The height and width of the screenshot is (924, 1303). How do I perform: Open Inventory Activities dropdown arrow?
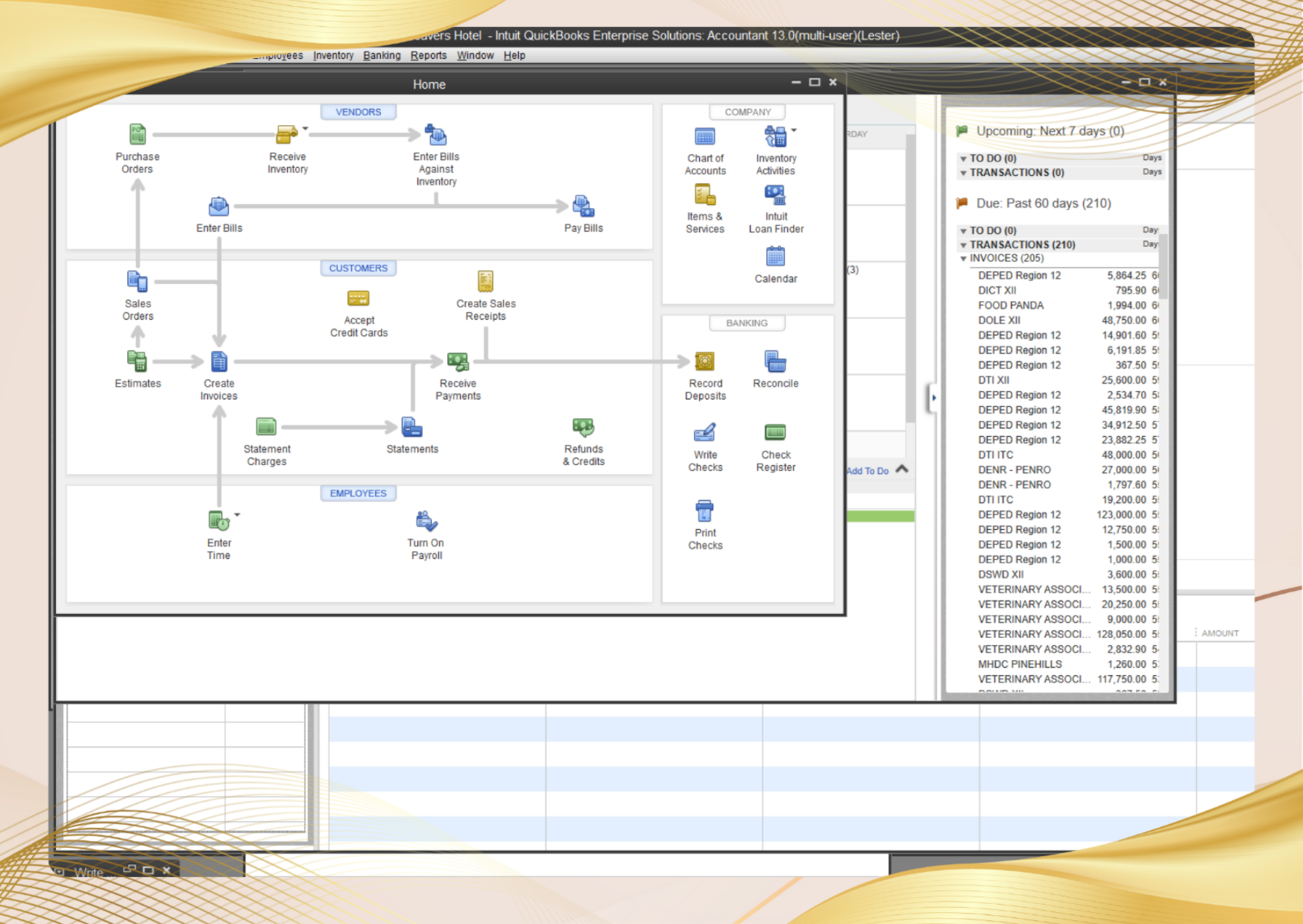pyautogui.click(x=794, y=130)
